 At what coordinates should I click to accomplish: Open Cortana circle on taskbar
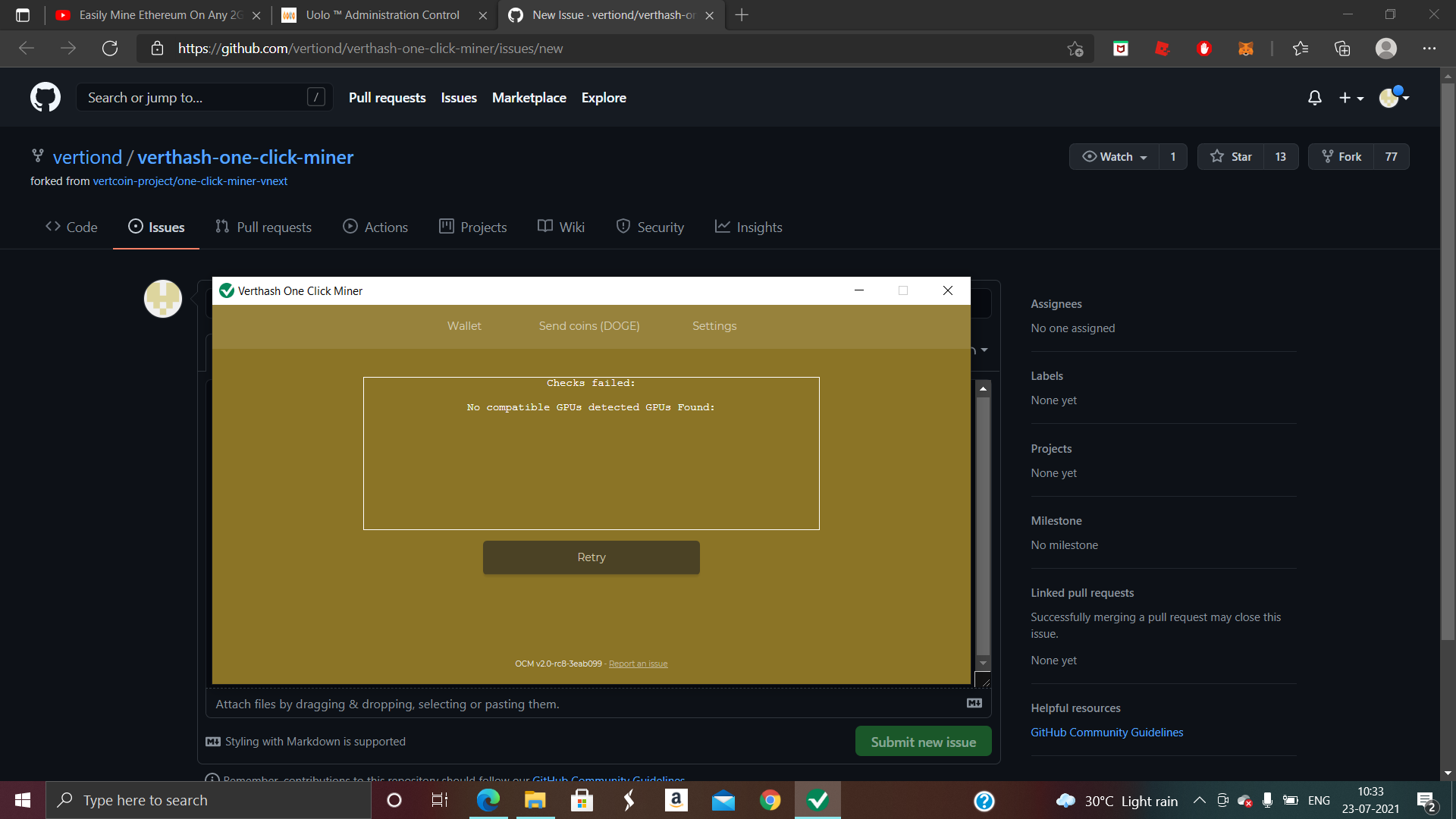tap(394, 800)
